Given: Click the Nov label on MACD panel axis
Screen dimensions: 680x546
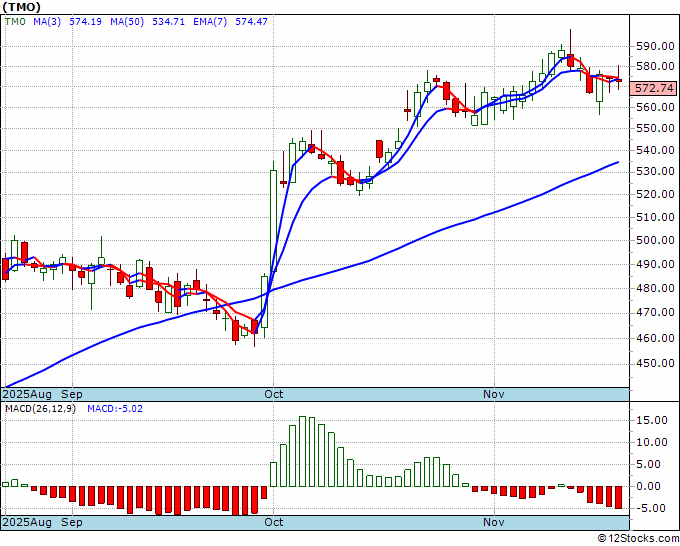Looking at the screenshot, I should pyautogui.click(x=494, y=522).
